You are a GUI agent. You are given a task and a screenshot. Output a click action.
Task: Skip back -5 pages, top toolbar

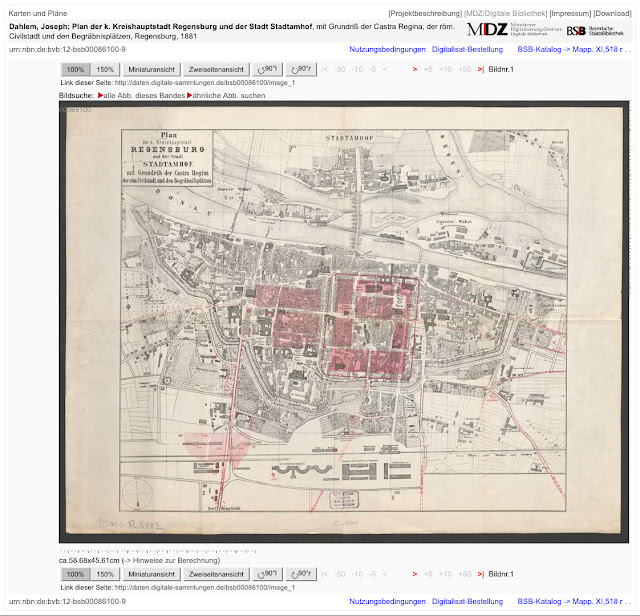point(372,69)
